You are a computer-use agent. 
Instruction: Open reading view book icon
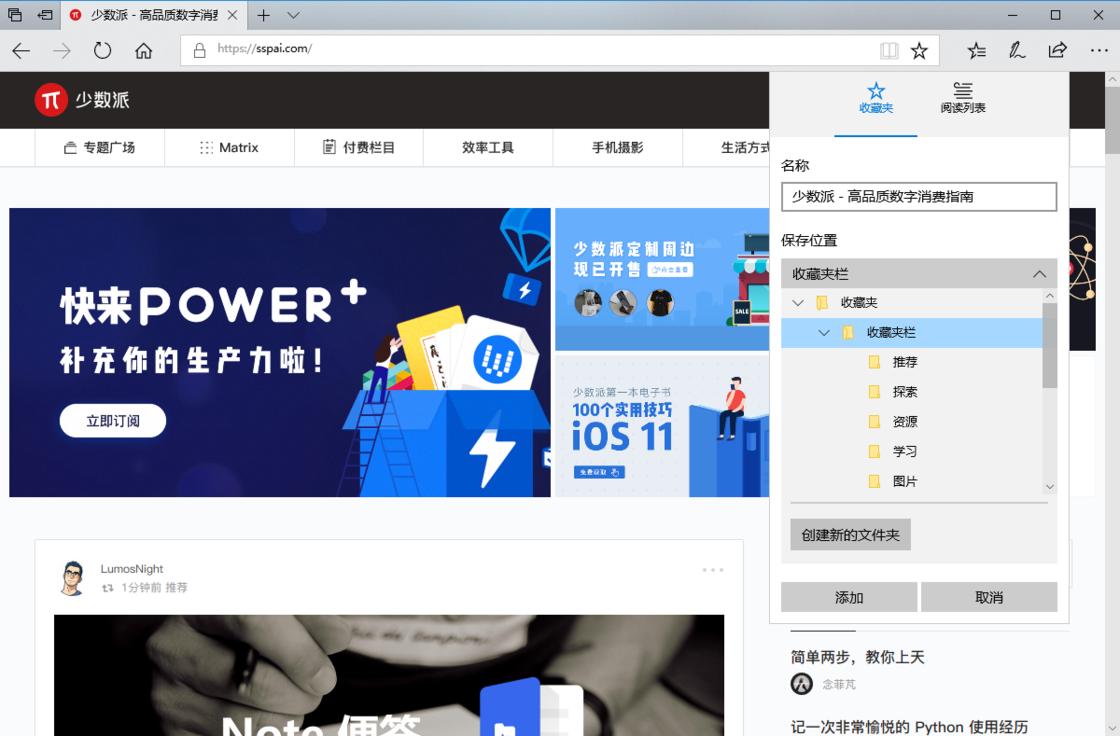click(x=889, y=51)
